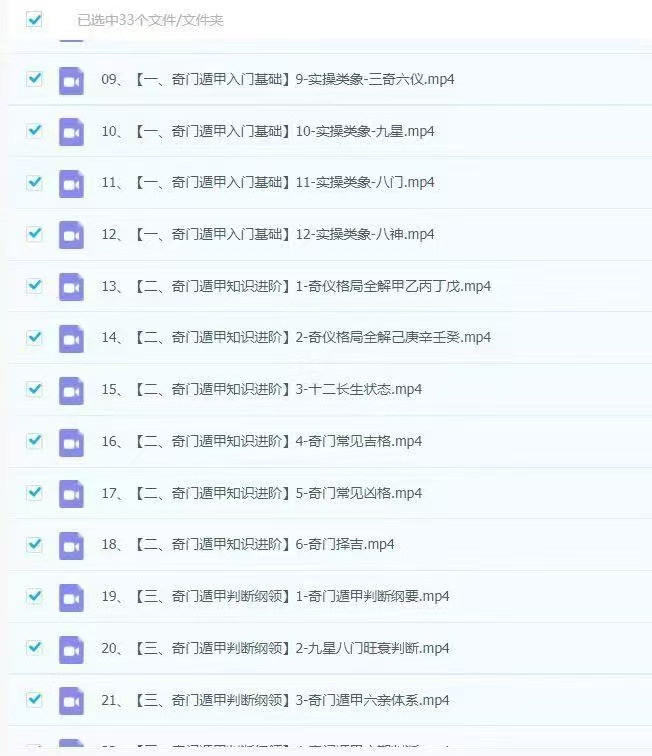Uncheck the checkbox for file 13 甲乙丙丁戊
The image size is (652, 756).
coord(34,285)
